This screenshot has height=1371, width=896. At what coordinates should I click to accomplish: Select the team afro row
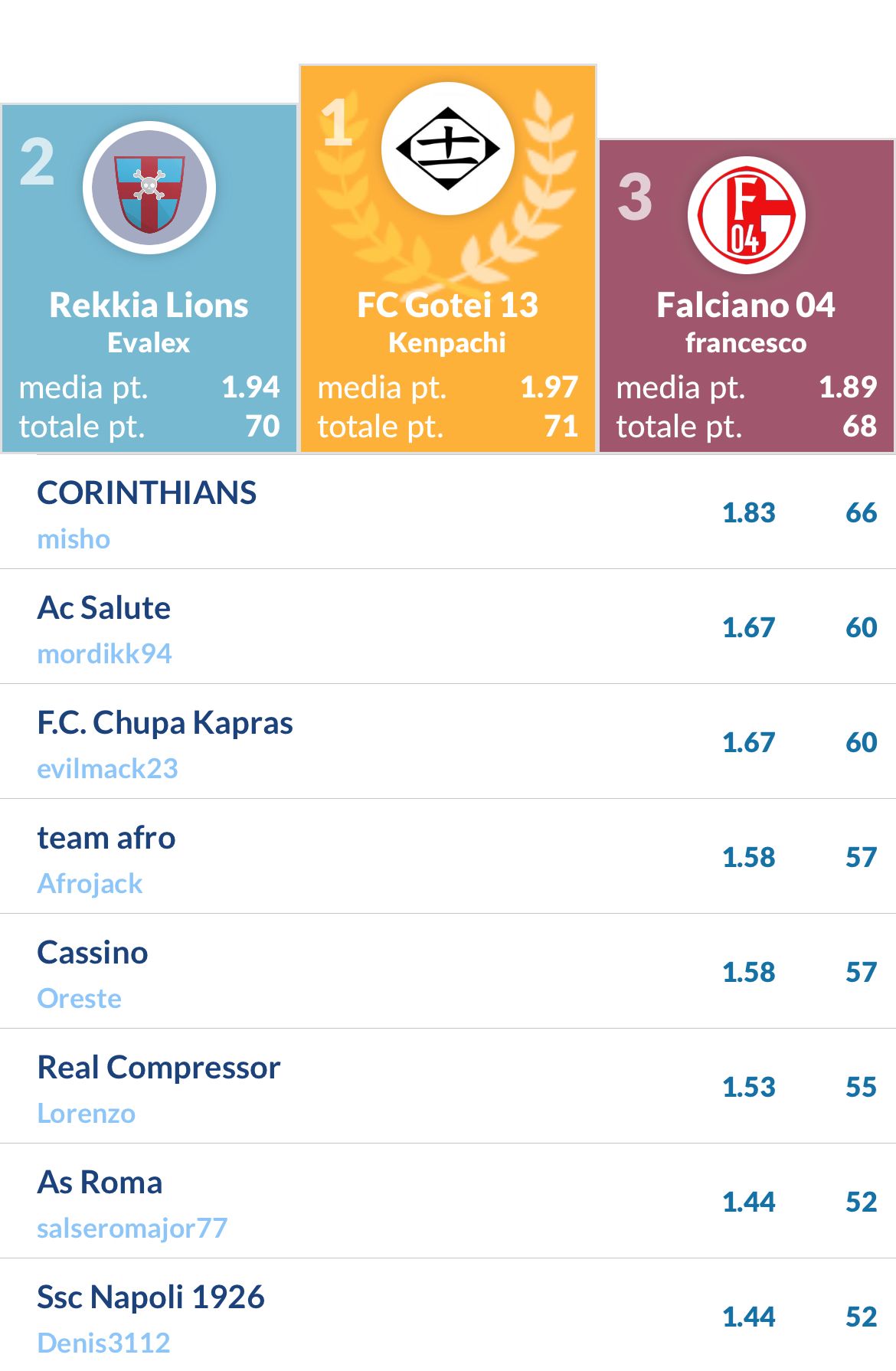(x=448, y=856)
